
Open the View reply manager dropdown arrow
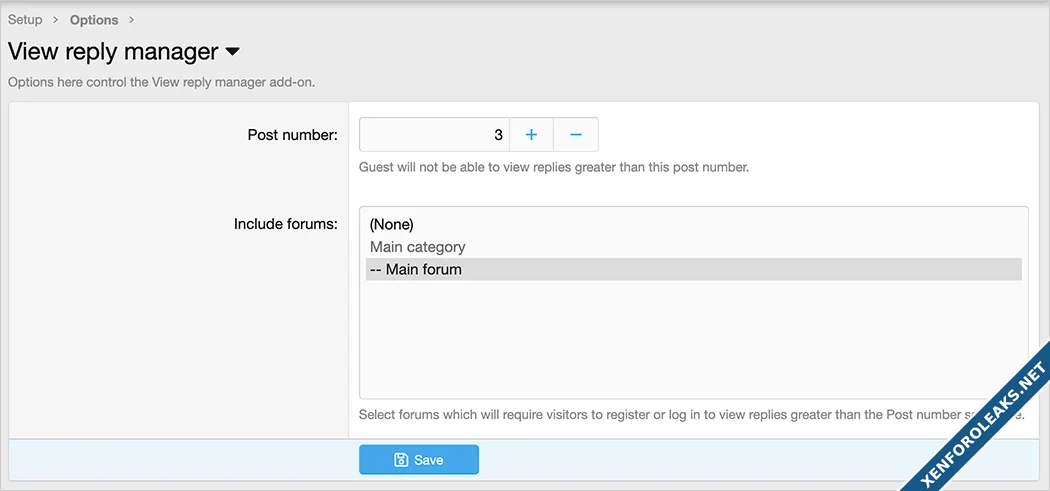pos(233,51)
